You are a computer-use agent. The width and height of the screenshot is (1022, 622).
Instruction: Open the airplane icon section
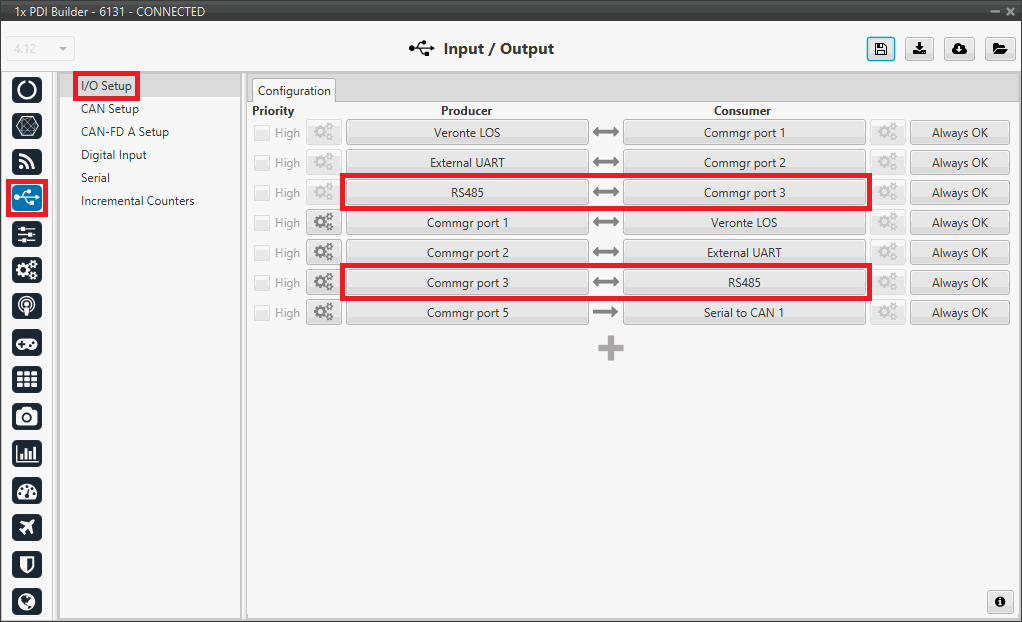click(x=27, y=527)
